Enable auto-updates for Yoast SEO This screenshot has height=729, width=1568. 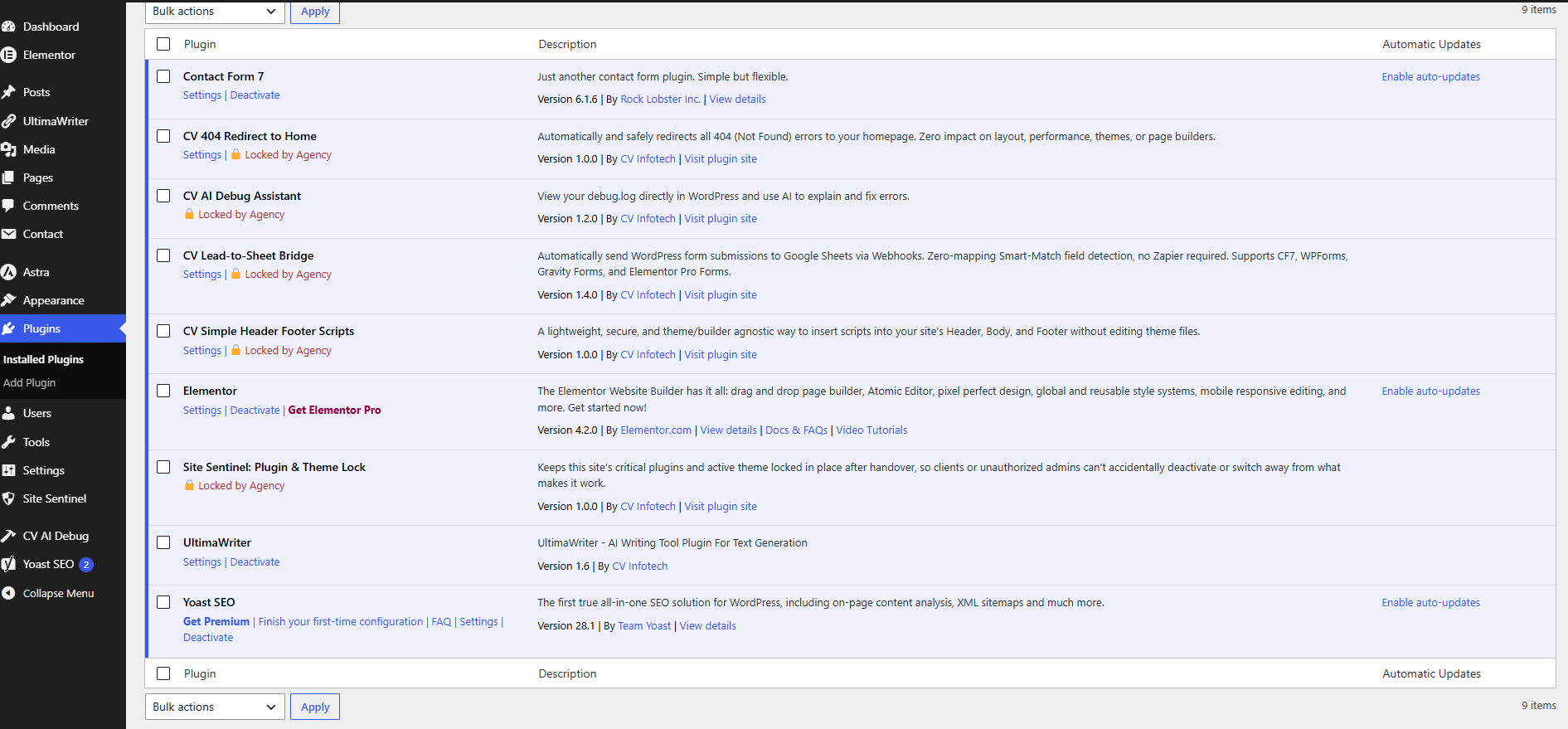[x=1430, y=603]
